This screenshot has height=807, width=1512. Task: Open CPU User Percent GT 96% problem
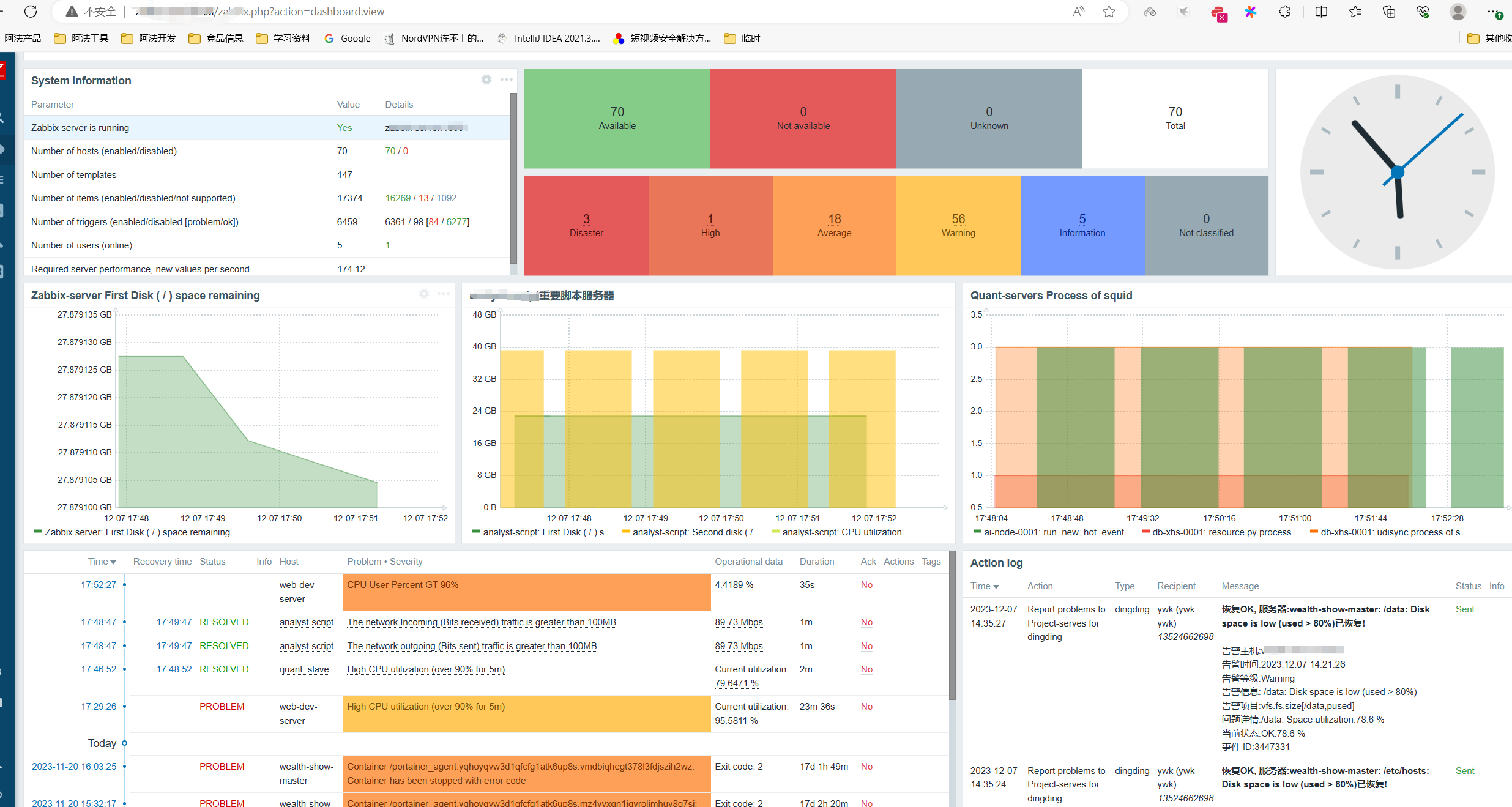coord(403,585)
